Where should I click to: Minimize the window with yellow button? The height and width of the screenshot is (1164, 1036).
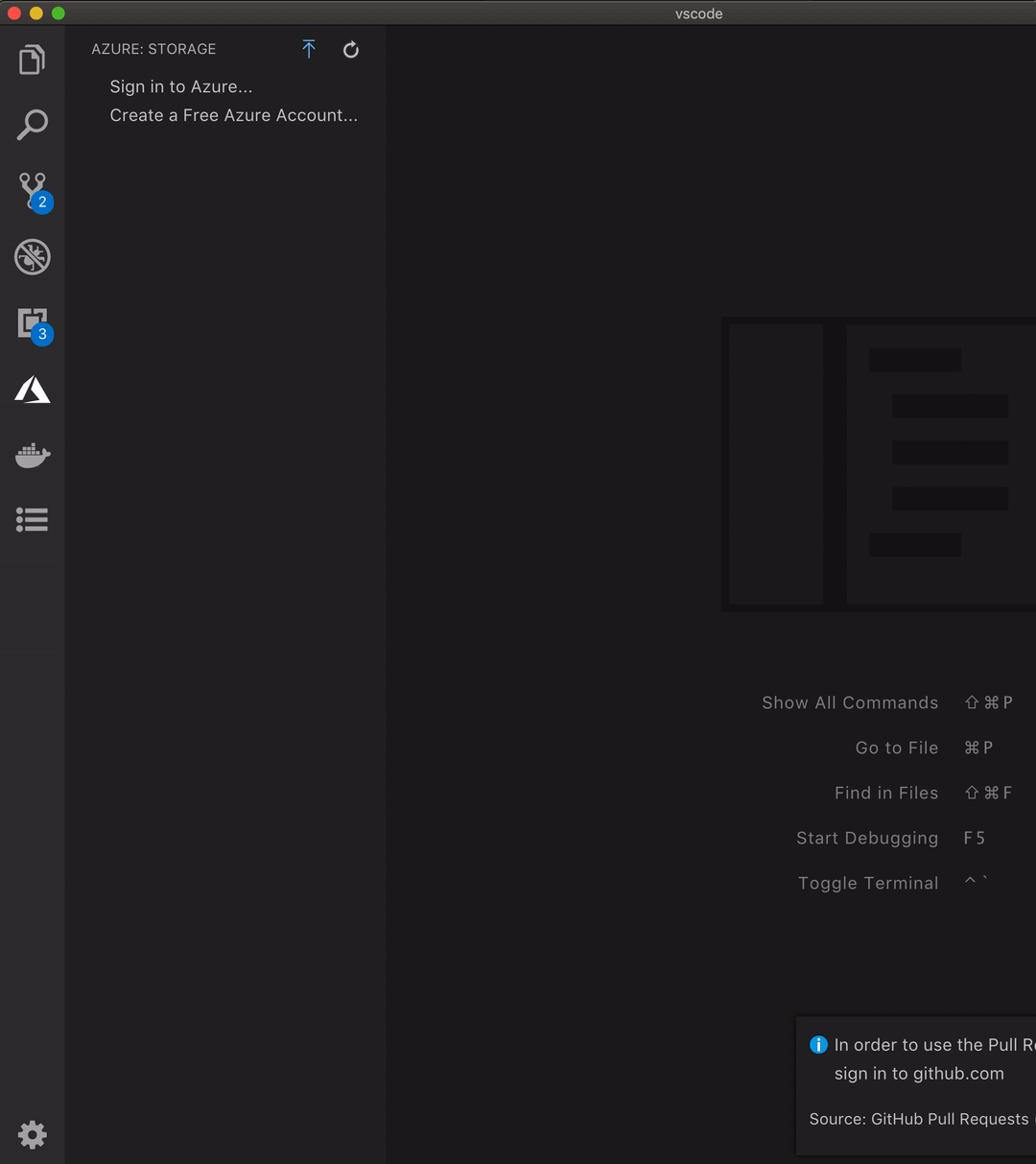(36, 12)
